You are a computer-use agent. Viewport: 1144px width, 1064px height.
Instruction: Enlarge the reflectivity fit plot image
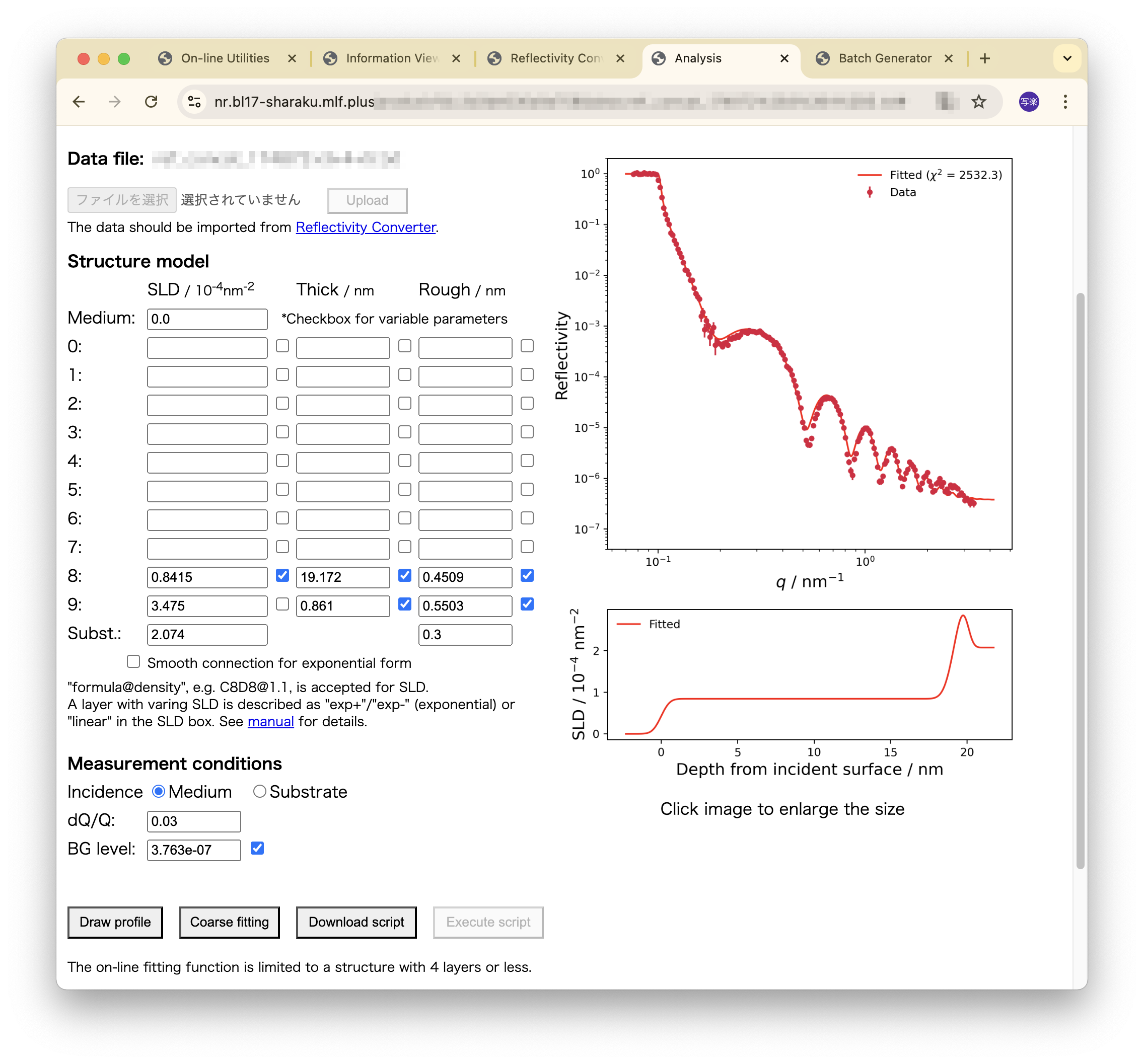(x=809, y=354)
